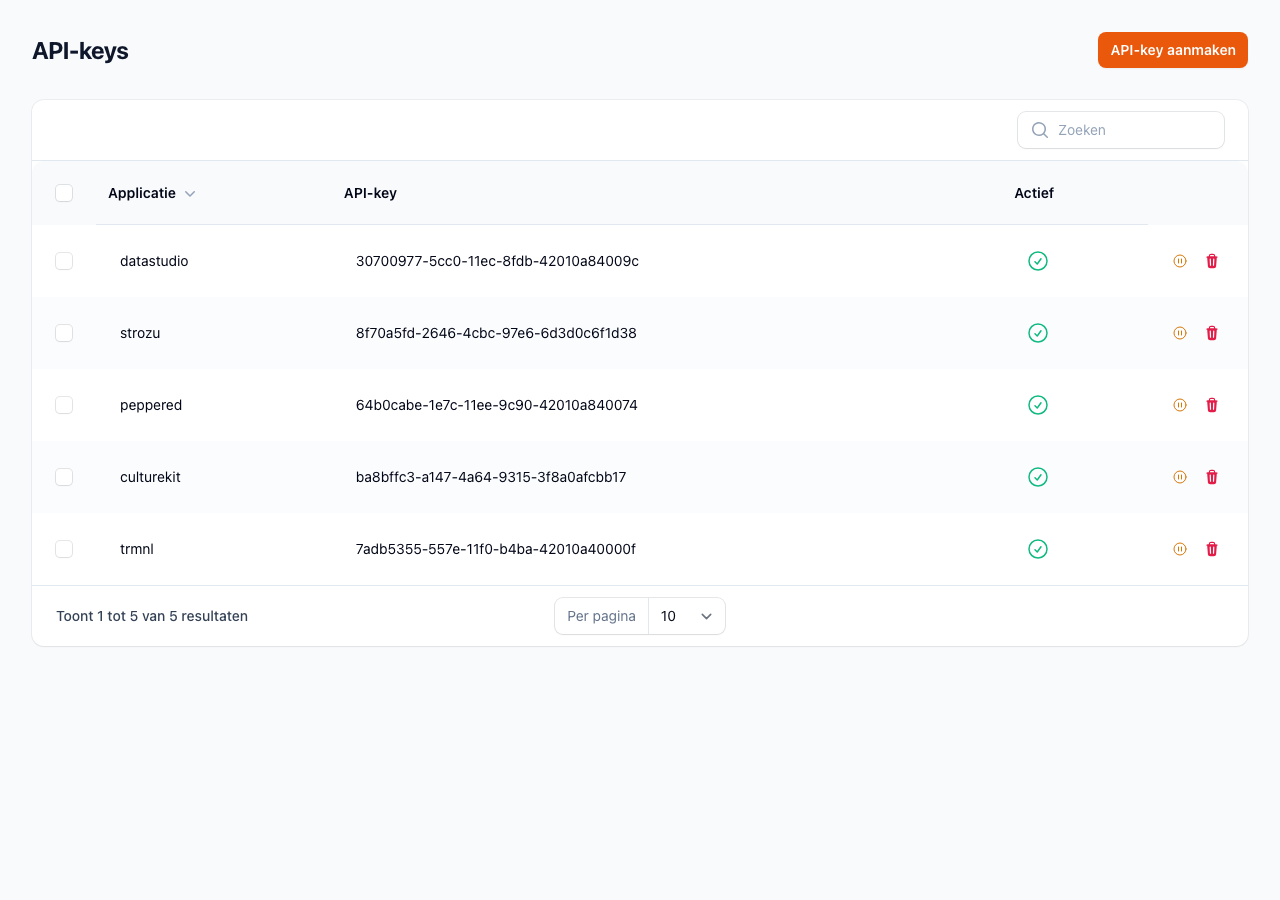1280x900 pixels.
Task: Tick the checkbox for culturekit
Action: tap(64, 477)
